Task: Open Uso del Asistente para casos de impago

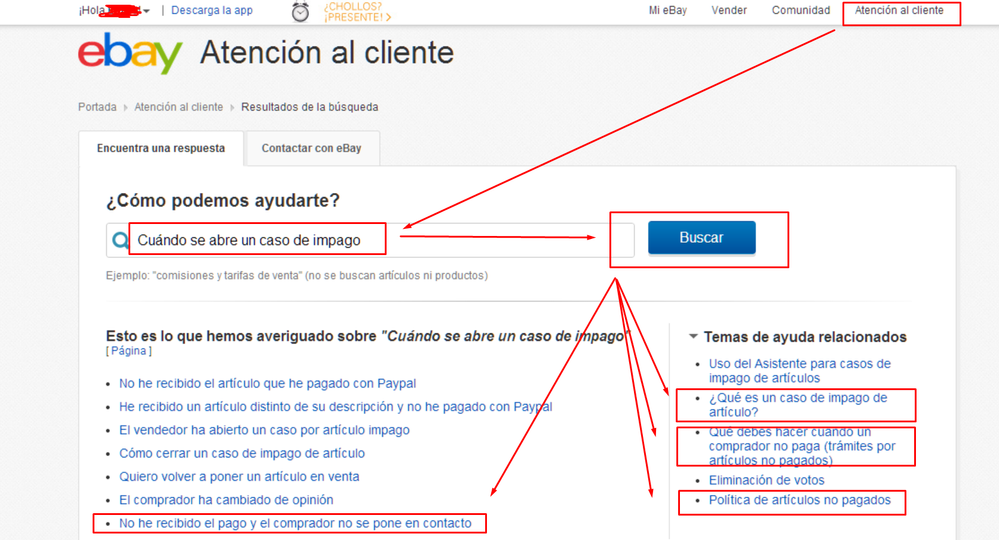Action: [800, 371]
